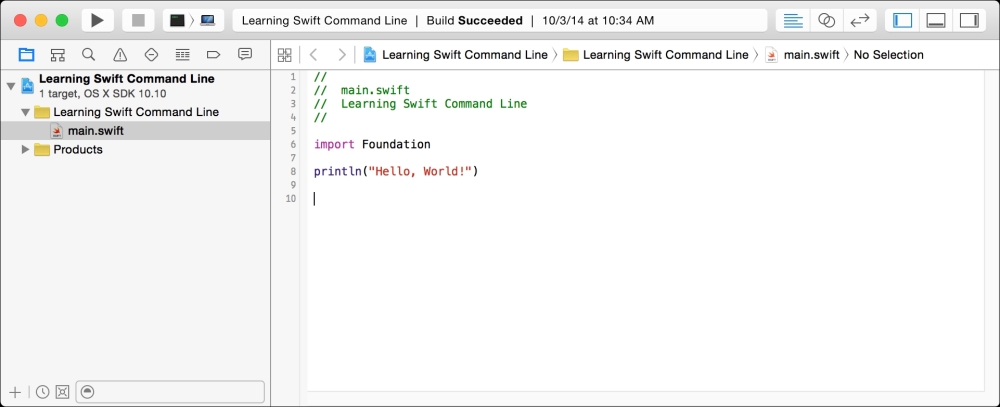Open the Breakpoint navigator tab
The image size is (1000, 407).
(x=214, y=55)
